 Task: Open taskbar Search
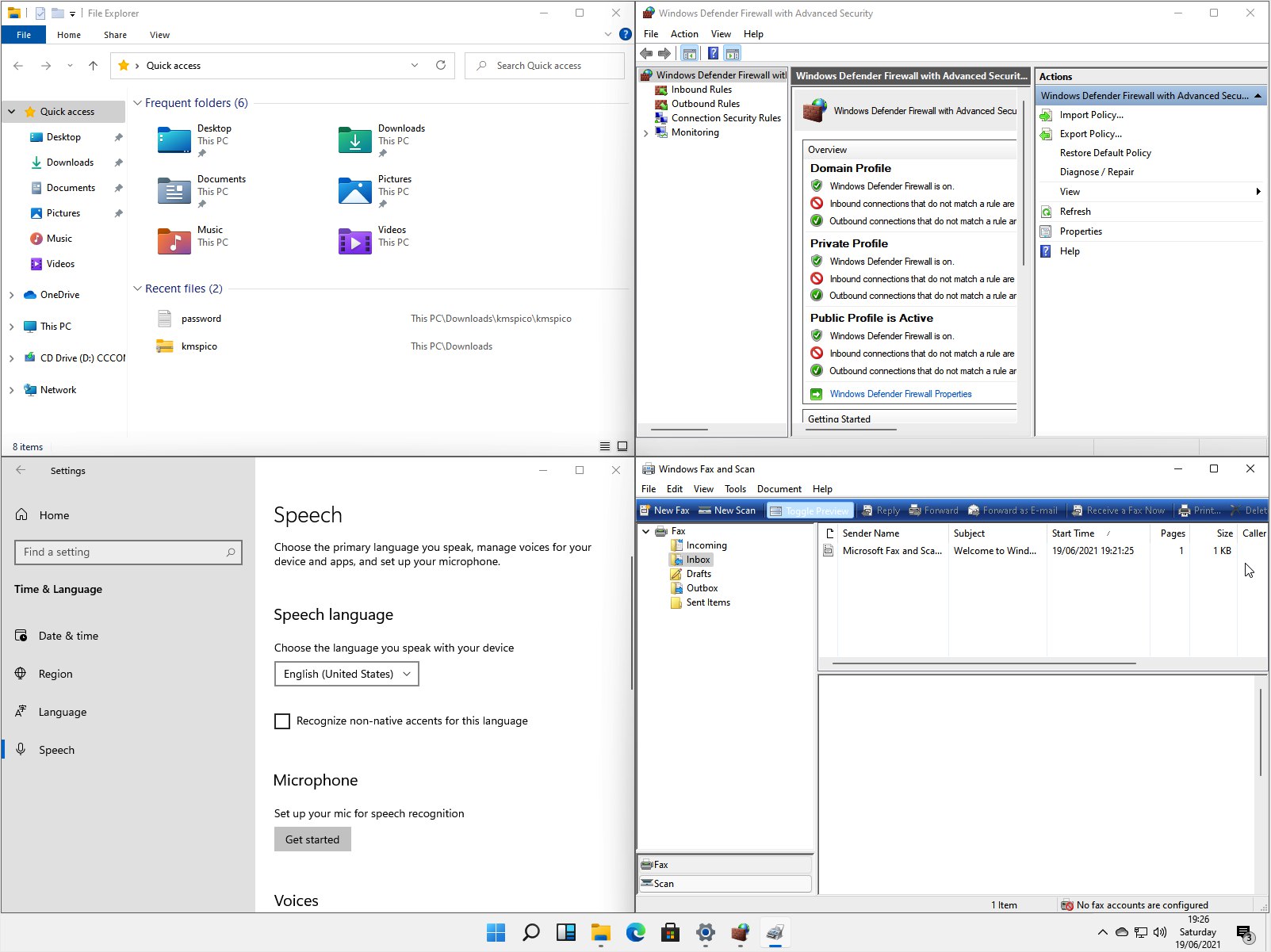click(x=531, y=933)
